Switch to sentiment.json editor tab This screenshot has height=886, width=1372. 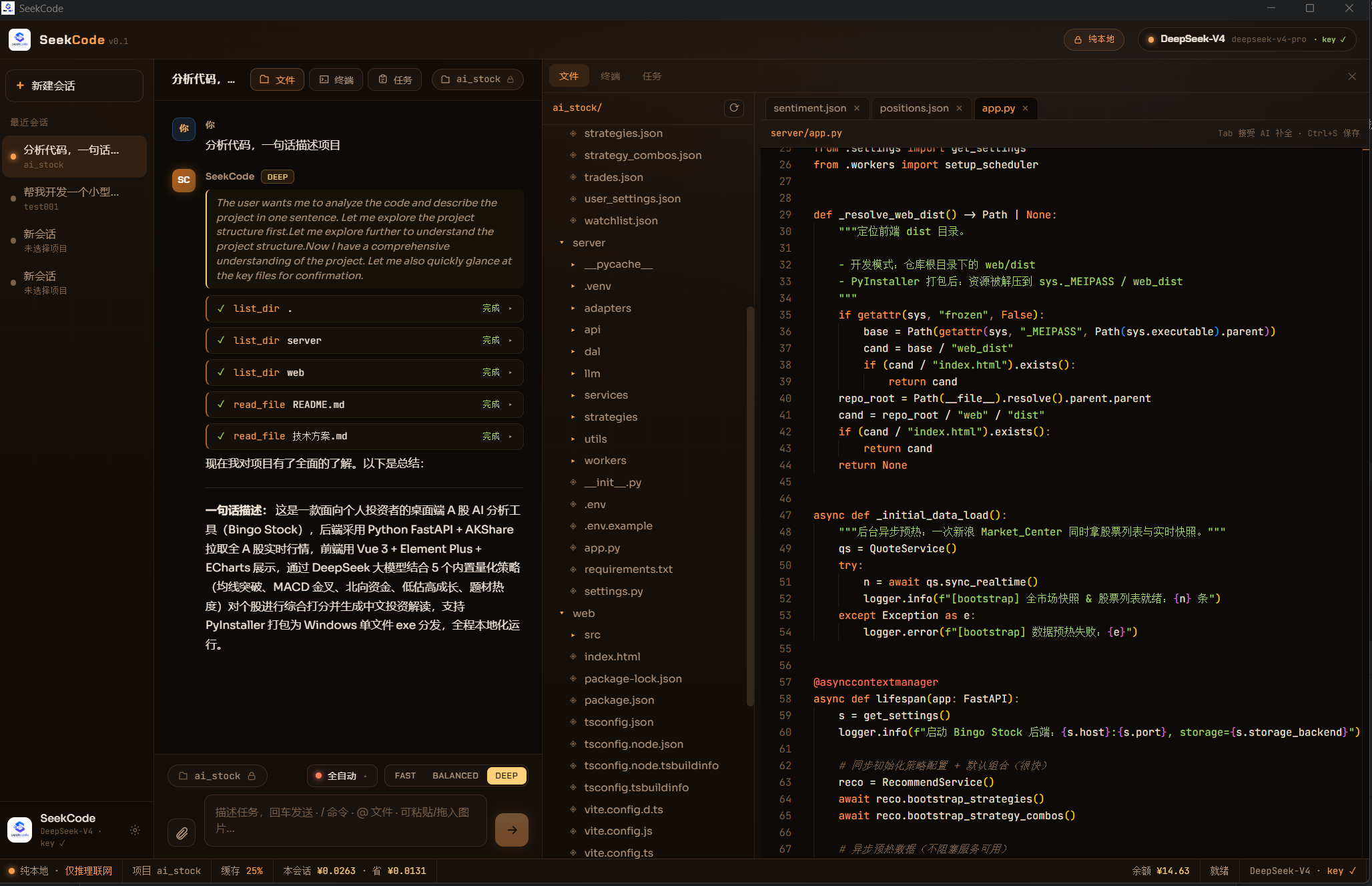point(816,108)
